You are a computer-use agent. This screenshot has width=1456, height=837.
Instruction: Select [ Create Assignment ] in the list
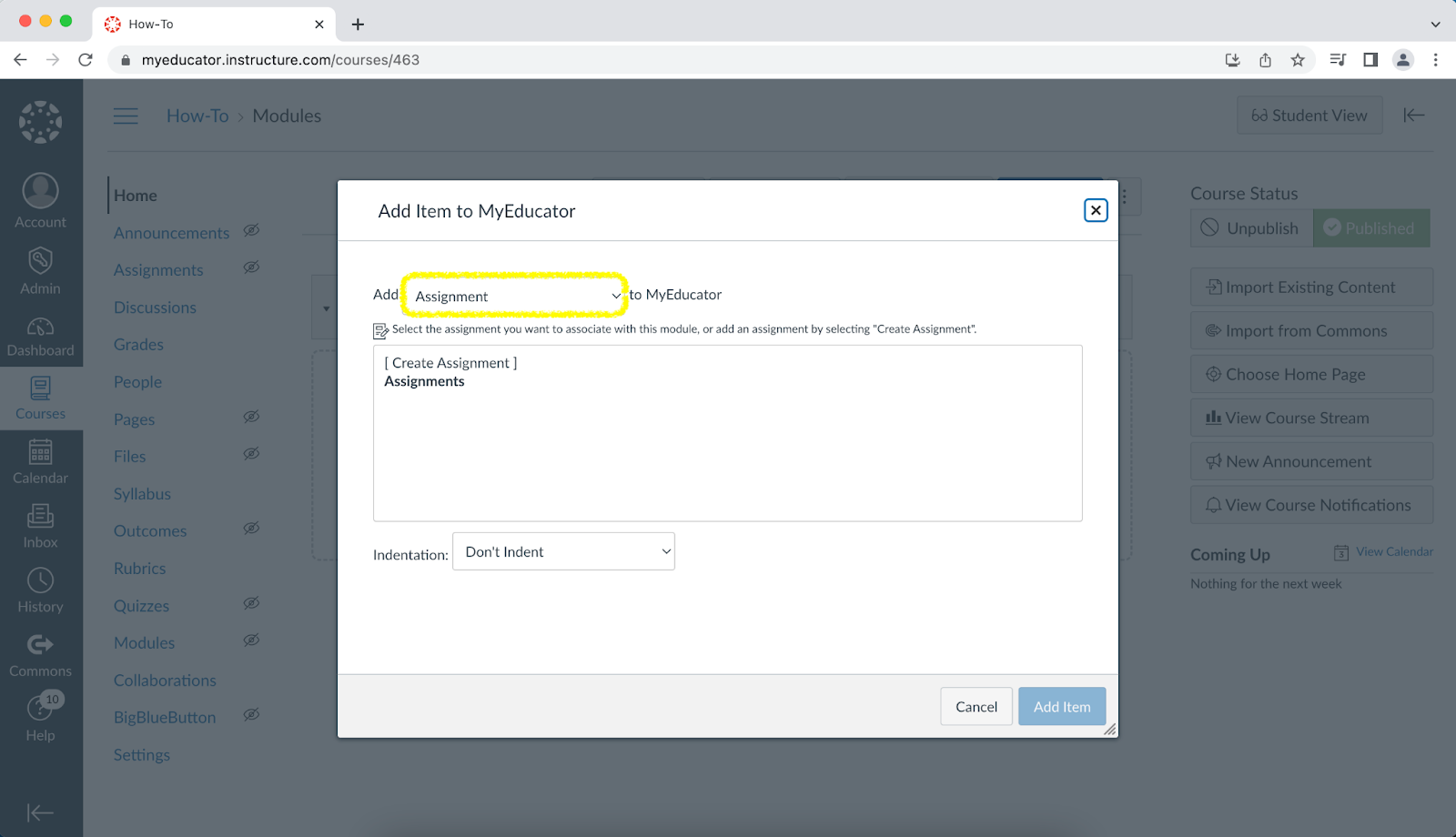point(450,363)
